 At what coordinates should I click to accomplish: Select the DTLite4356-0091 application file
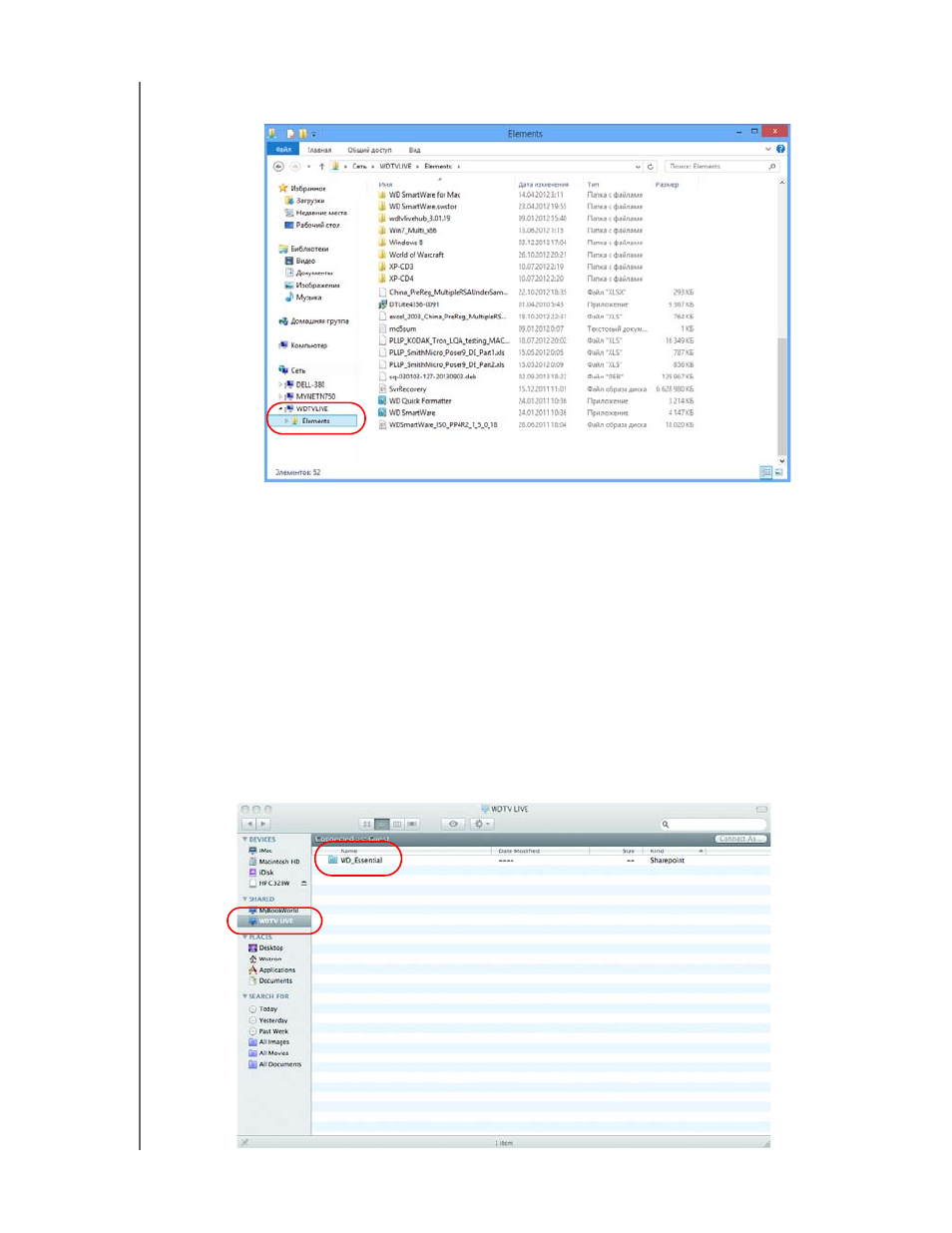tap(409, 305)
